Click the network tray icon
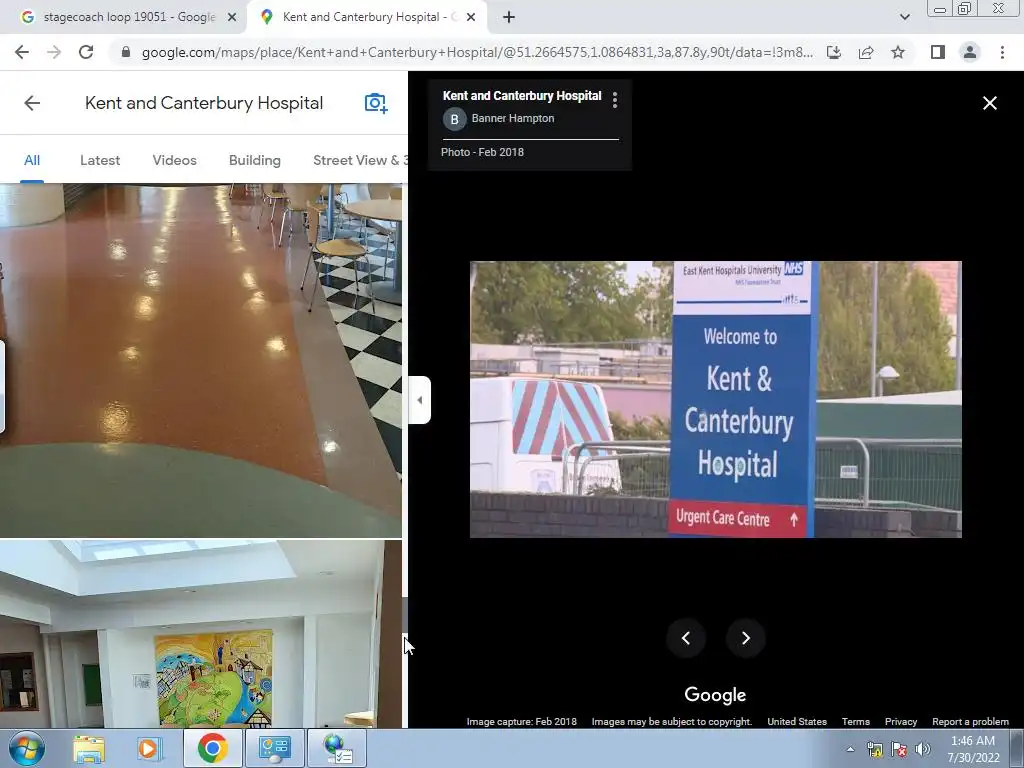The height and width of the screenshot is (768, 1024). (x=875, y=749)
